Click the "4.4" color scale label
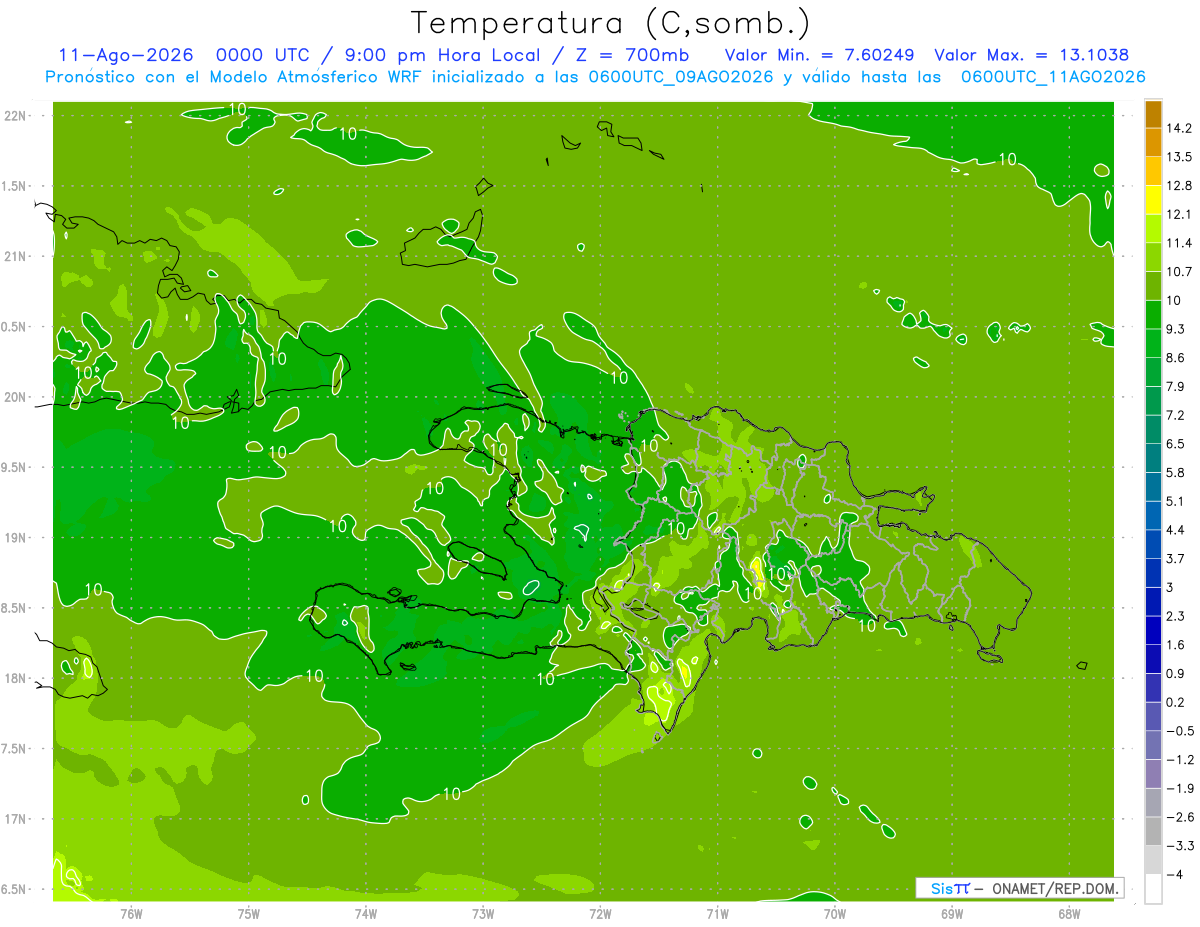The image size is (1200, 927). pos(1175,530)
